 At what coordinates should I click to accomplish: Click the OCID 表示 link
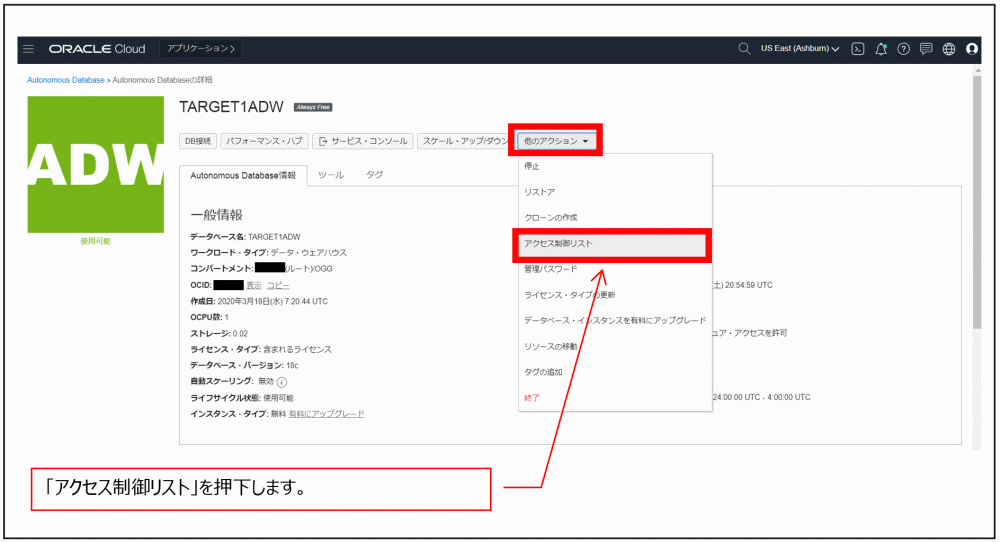(x=254, y=286)
